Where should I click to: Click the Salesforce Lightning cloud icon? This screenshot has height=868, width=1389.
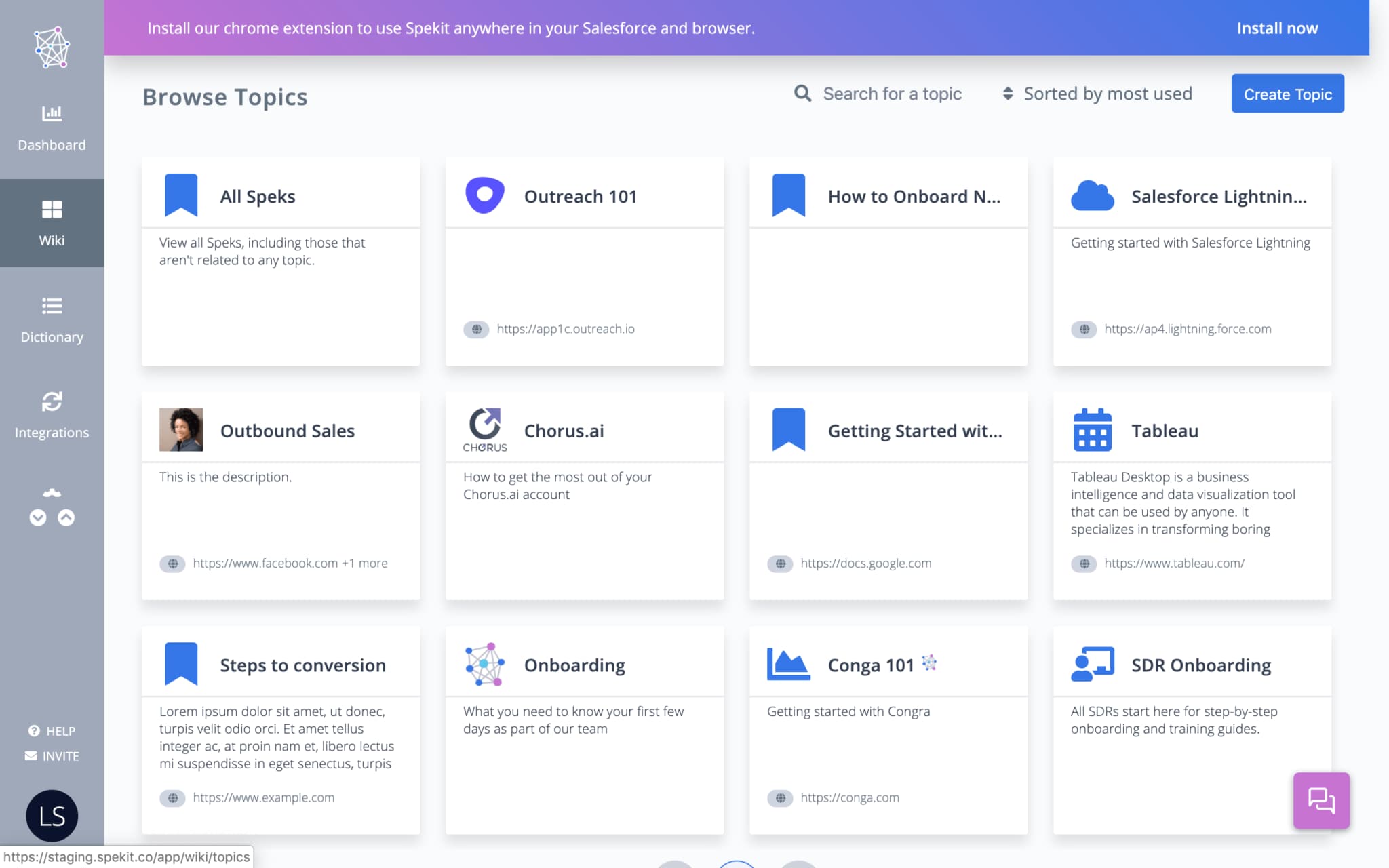click(1092, 195)
